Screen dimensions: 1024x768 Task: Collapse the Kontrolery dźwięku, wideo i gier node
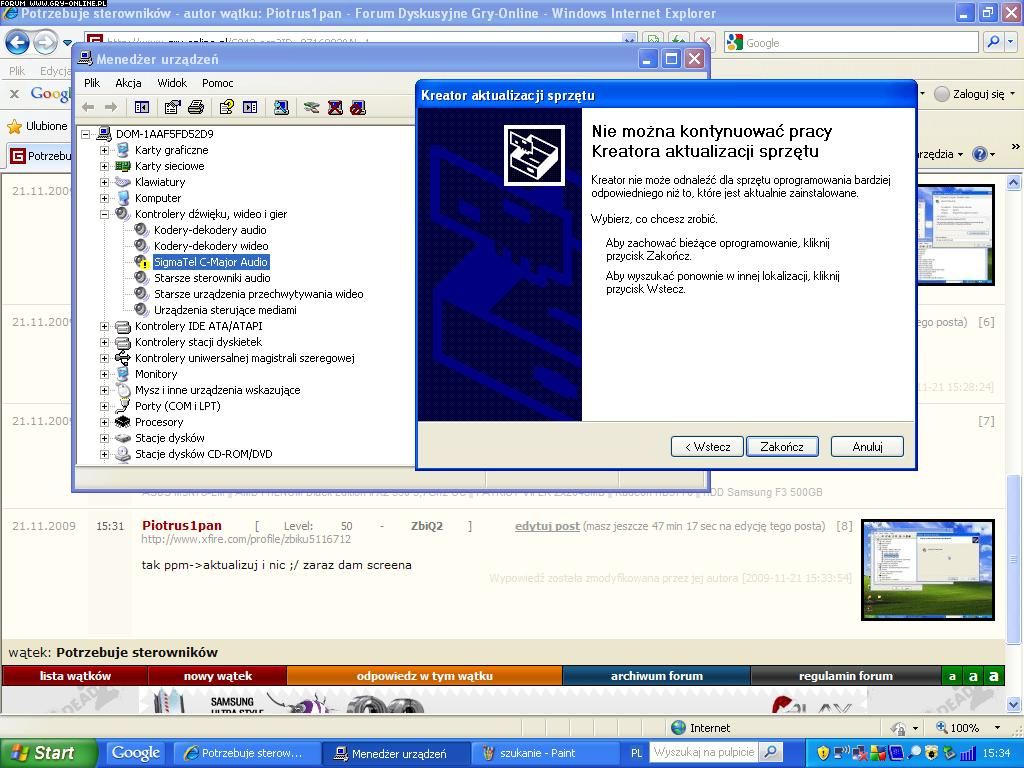pyautogui.click(x=104, y=214)
